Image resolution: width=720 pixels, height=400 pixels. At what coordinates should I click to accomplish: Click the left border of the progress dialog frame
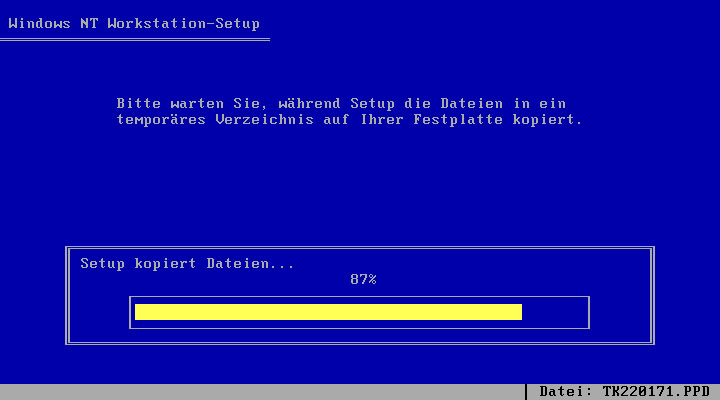tap(67, 296)
